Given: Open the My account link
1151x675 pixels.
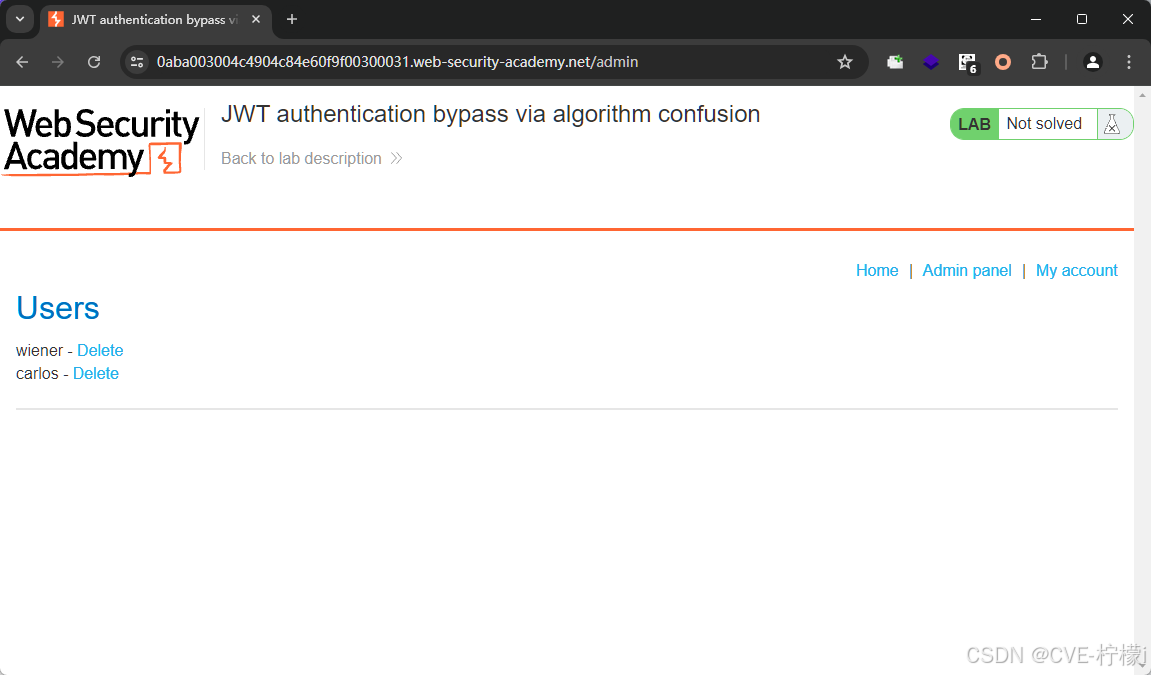Looking at the screenshot, I should [x=1077, y=271].
